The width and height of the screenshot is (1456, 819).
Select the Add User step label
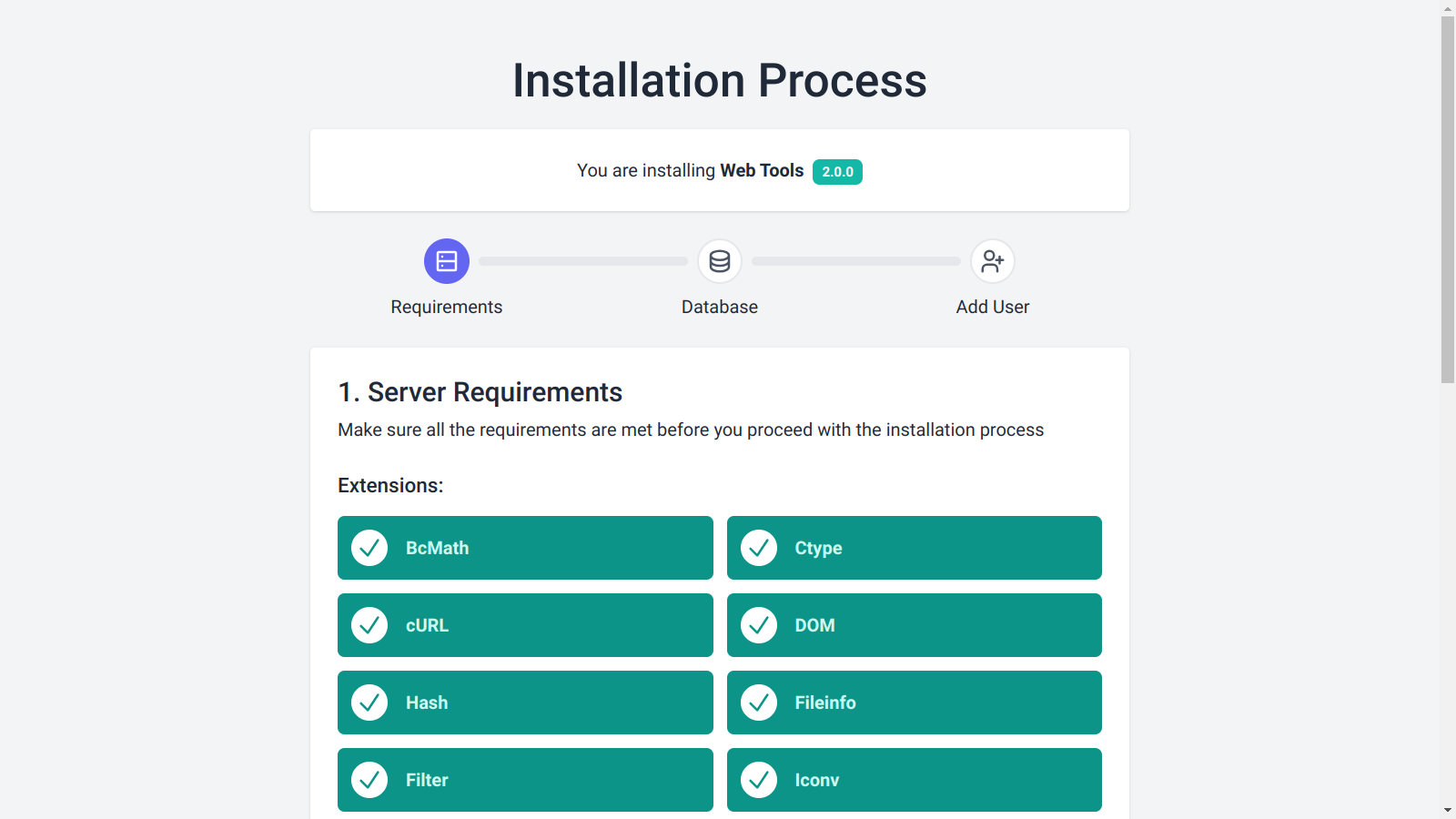pyautogui.click(x=992, y=307)
